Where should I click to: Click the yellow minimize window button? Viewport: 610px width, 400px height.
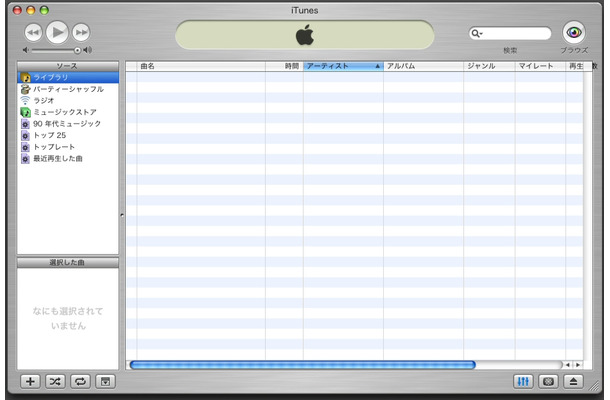31,10
